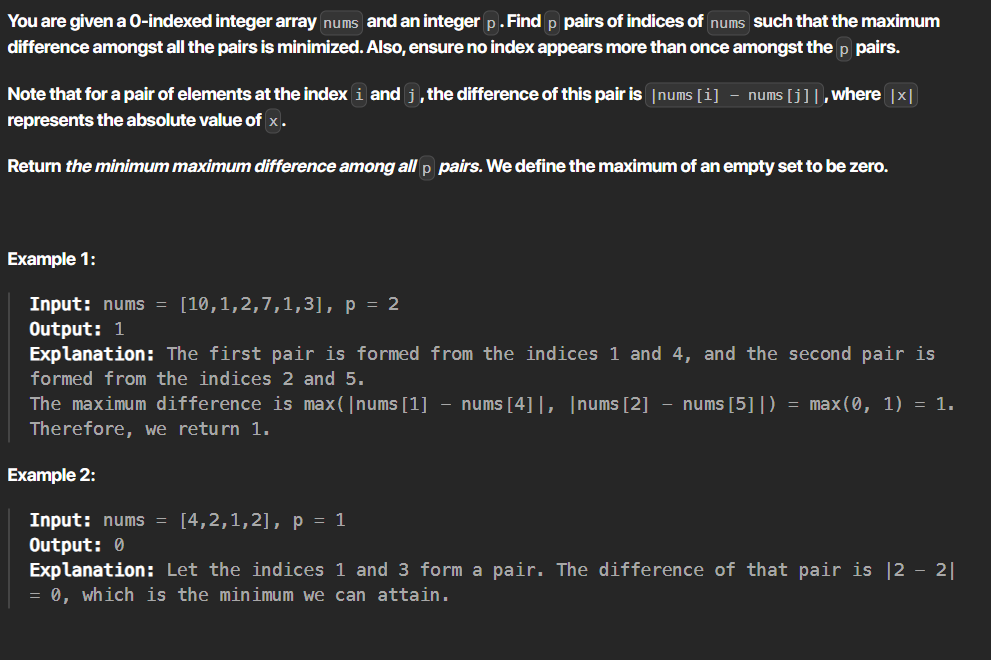Viewport: 991px width, 660px height.
Task: Click the inline 'i' code tag
Action: coord(359,95)
